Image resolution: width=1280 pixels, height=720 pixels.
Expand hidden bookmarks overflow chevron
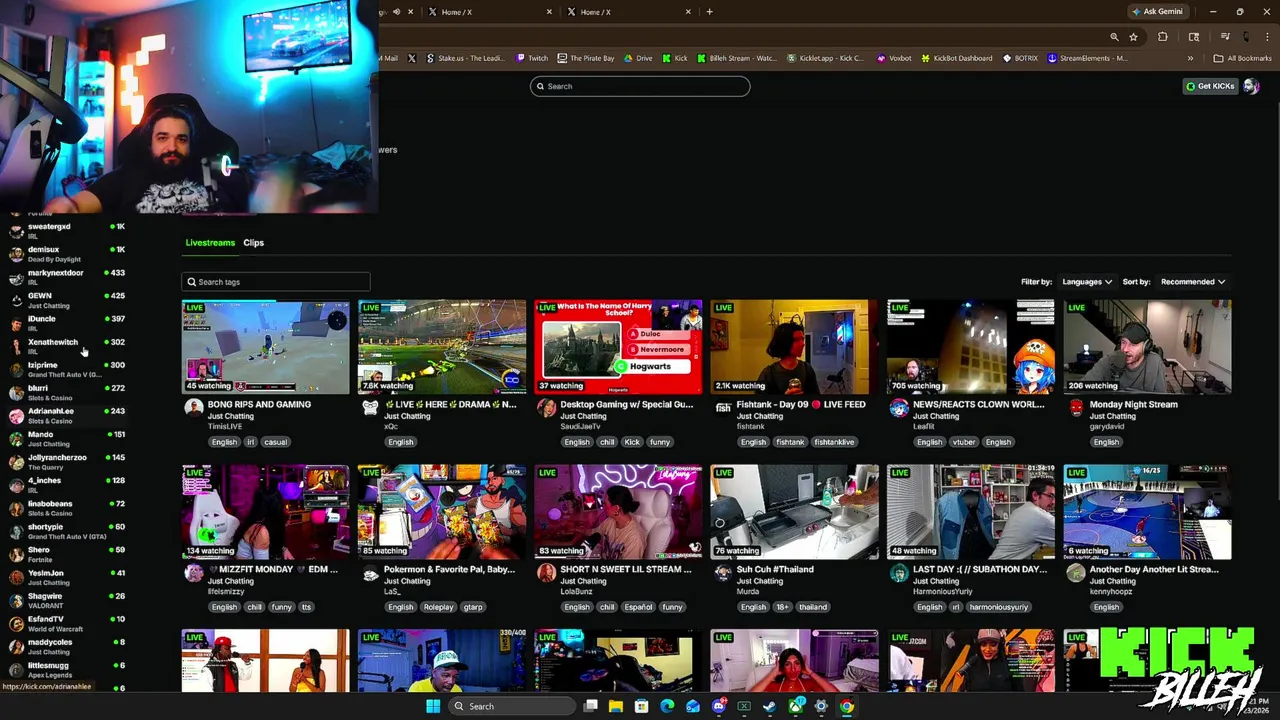click(x=1190, y=58)
